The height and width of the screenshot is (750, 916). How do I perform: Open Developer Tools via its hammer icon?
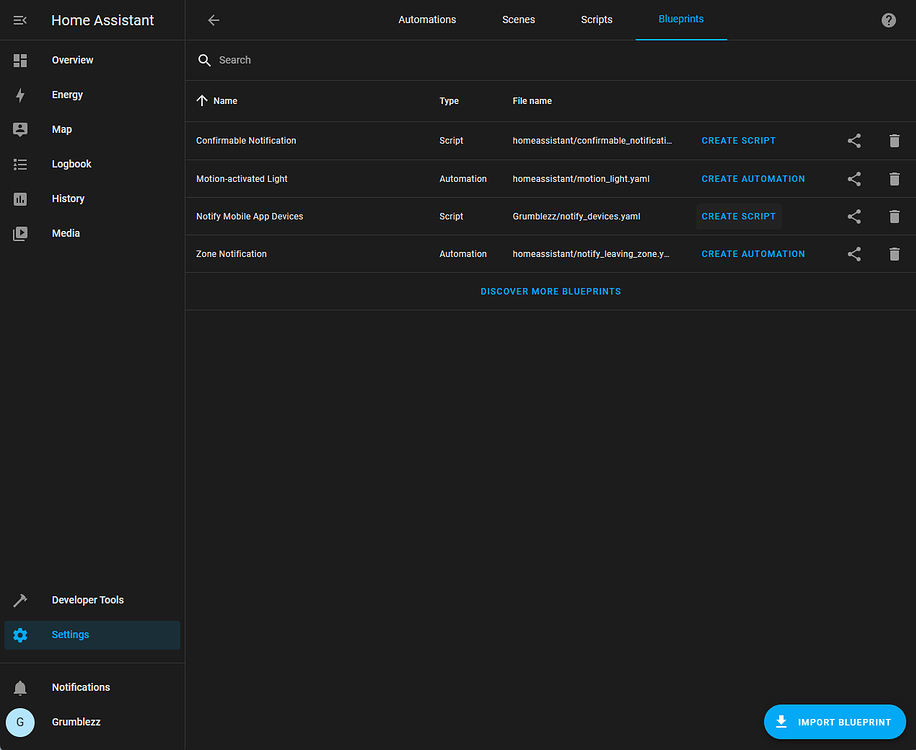tap(20, 600)
